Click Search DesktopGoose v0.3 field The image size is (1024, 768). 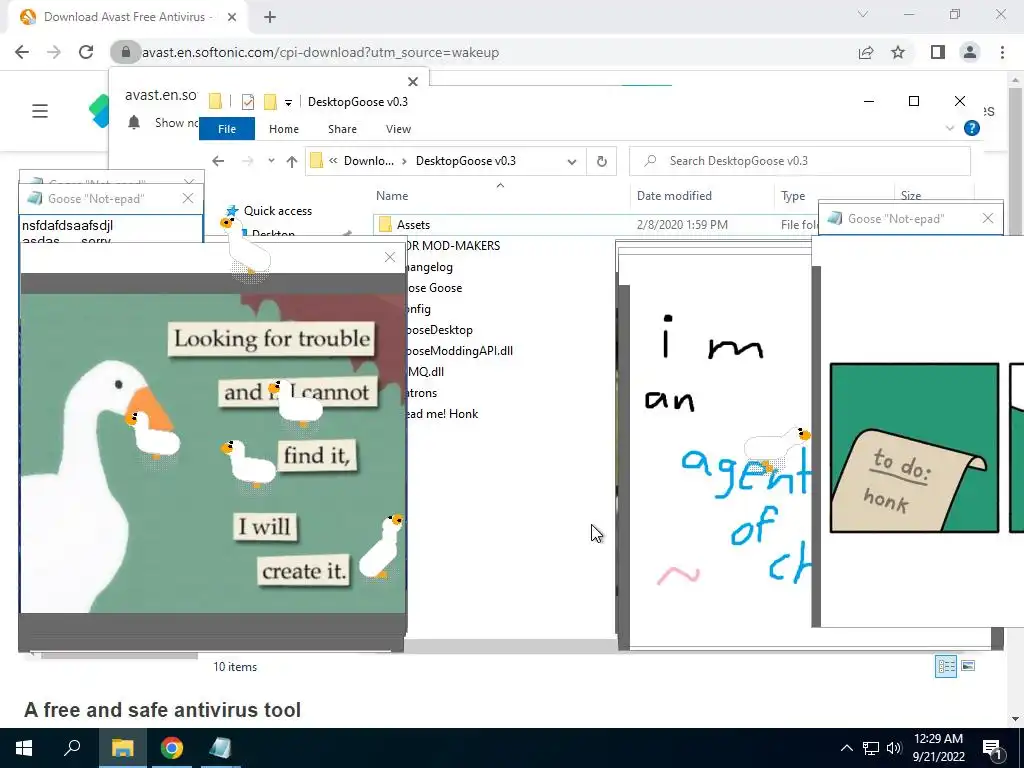point(799,161)
